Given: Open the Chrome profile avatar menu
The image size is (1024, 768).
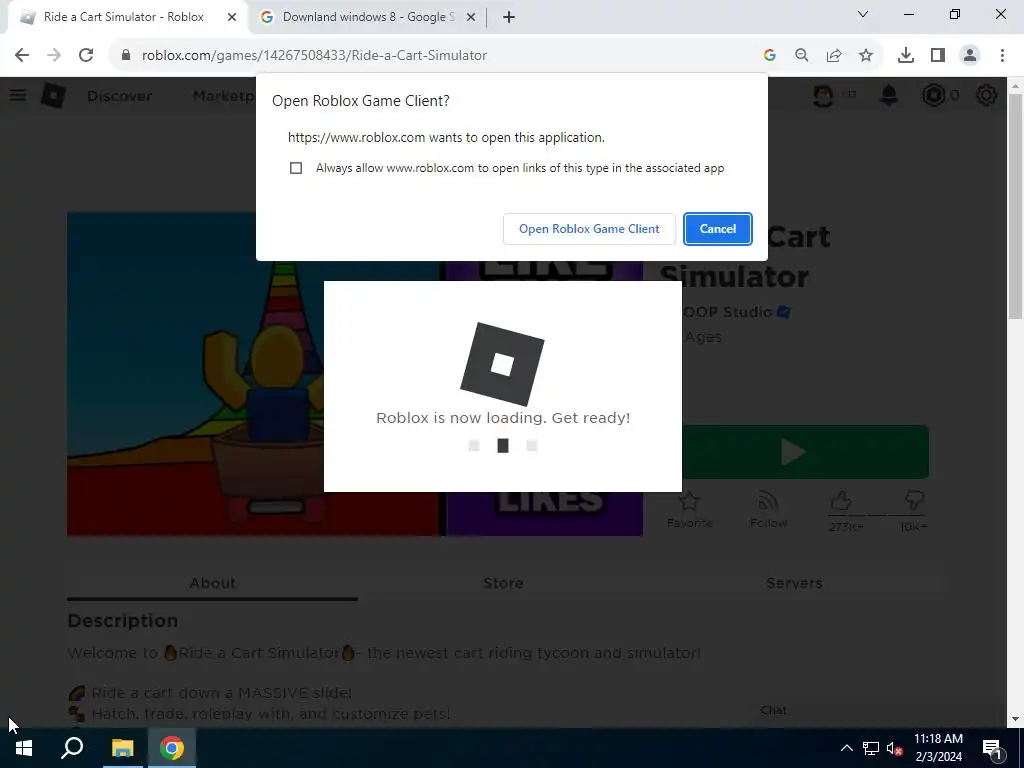Looking at the screenshot, I should pyautogui.click(x=970, y=55).
